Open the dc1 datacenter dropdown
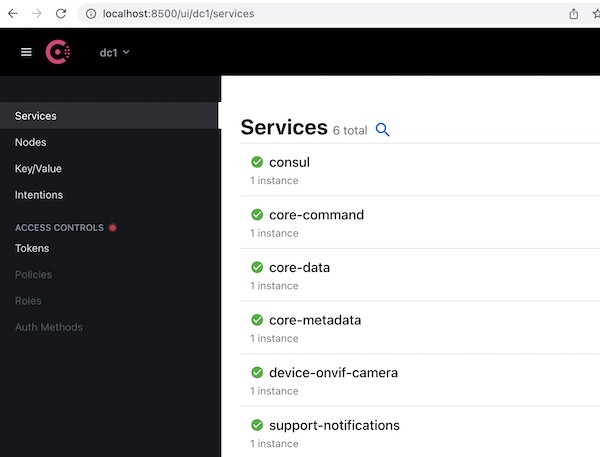 pyautogui.click(x=114, y=52)
